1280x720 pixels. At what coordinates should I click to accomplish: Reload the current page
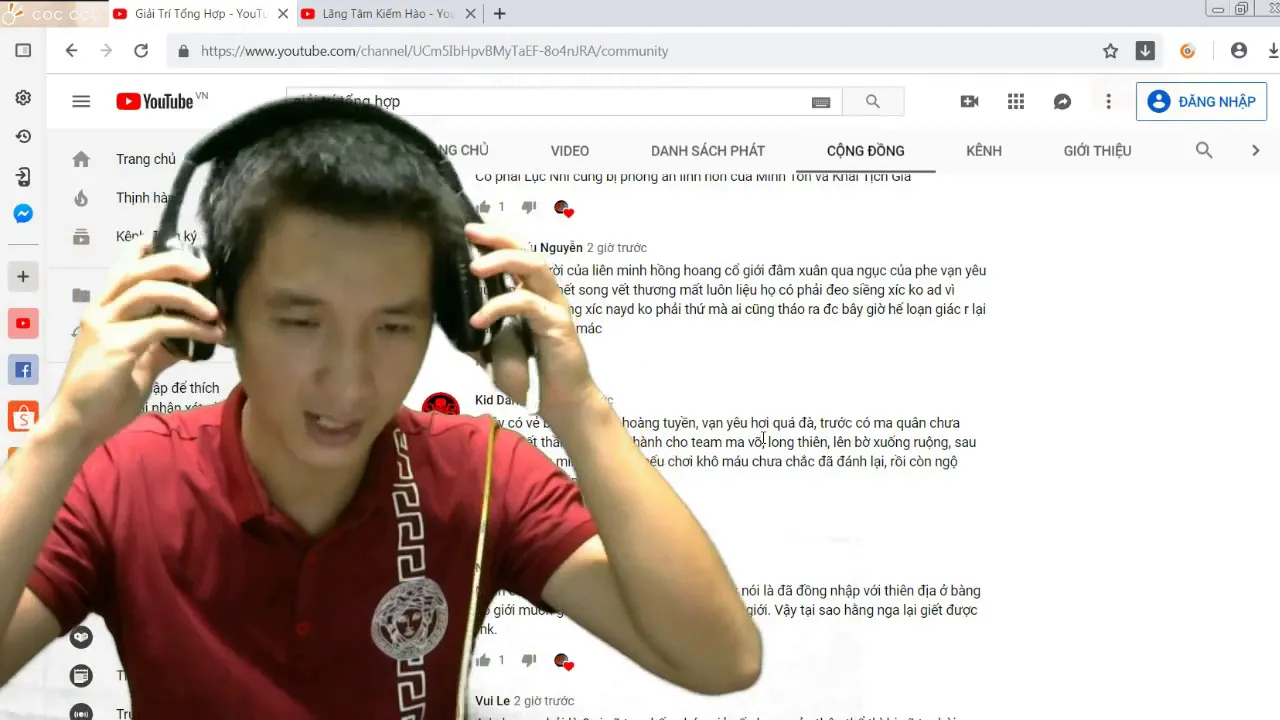pos(141,51)
